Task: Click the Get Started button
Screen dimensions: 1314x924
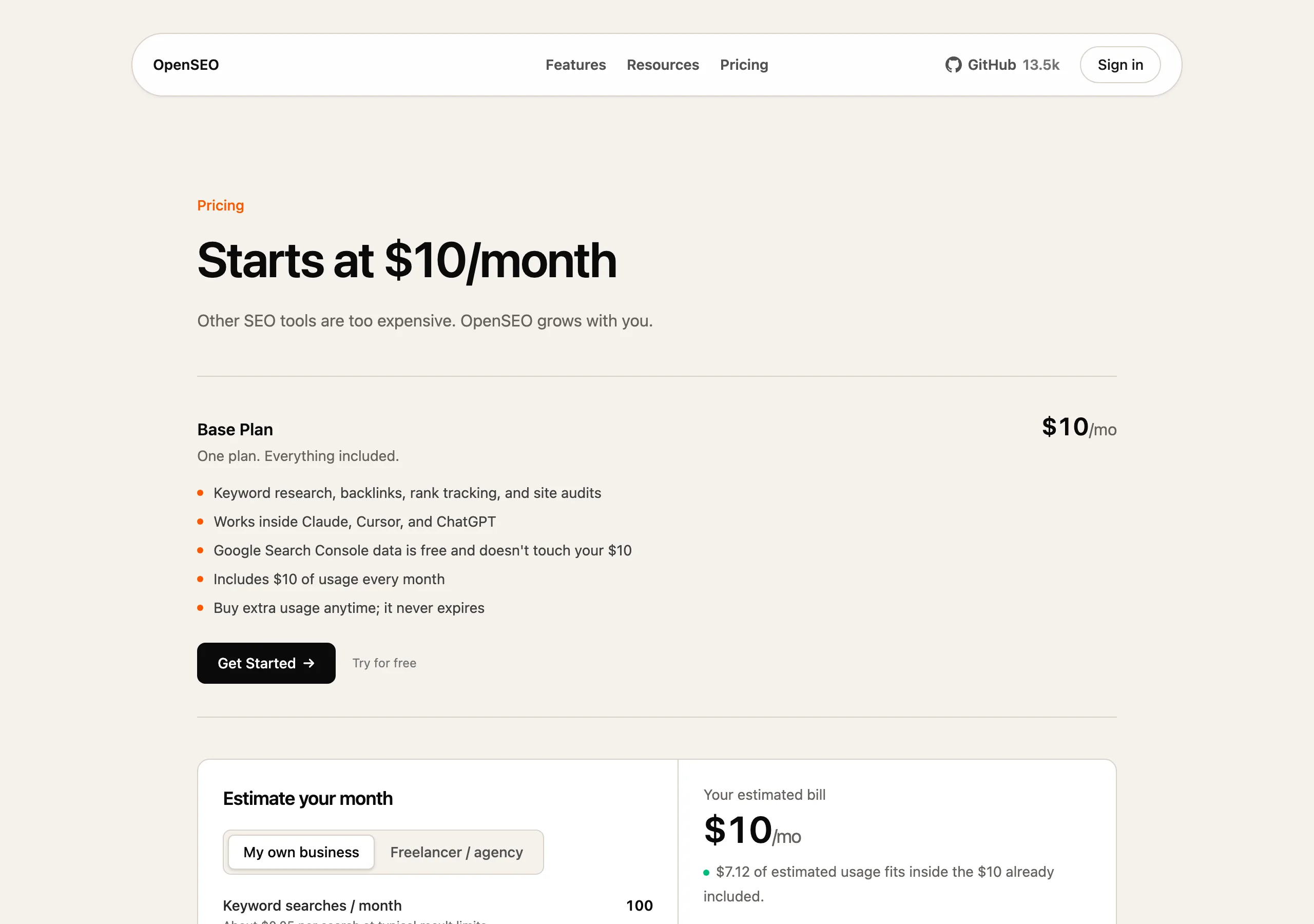Action: coord(266,663)
